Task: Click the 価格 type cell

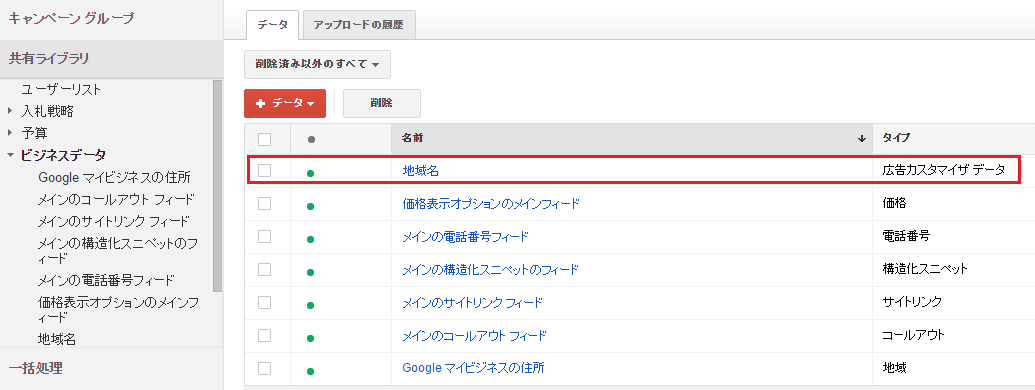Action: point(894,203)
